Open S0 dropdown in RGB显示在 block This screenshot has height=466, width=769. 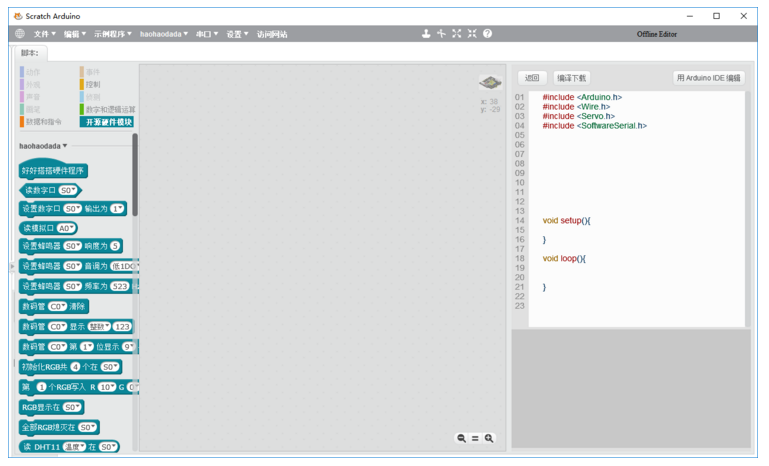click(x=73, y=407)
